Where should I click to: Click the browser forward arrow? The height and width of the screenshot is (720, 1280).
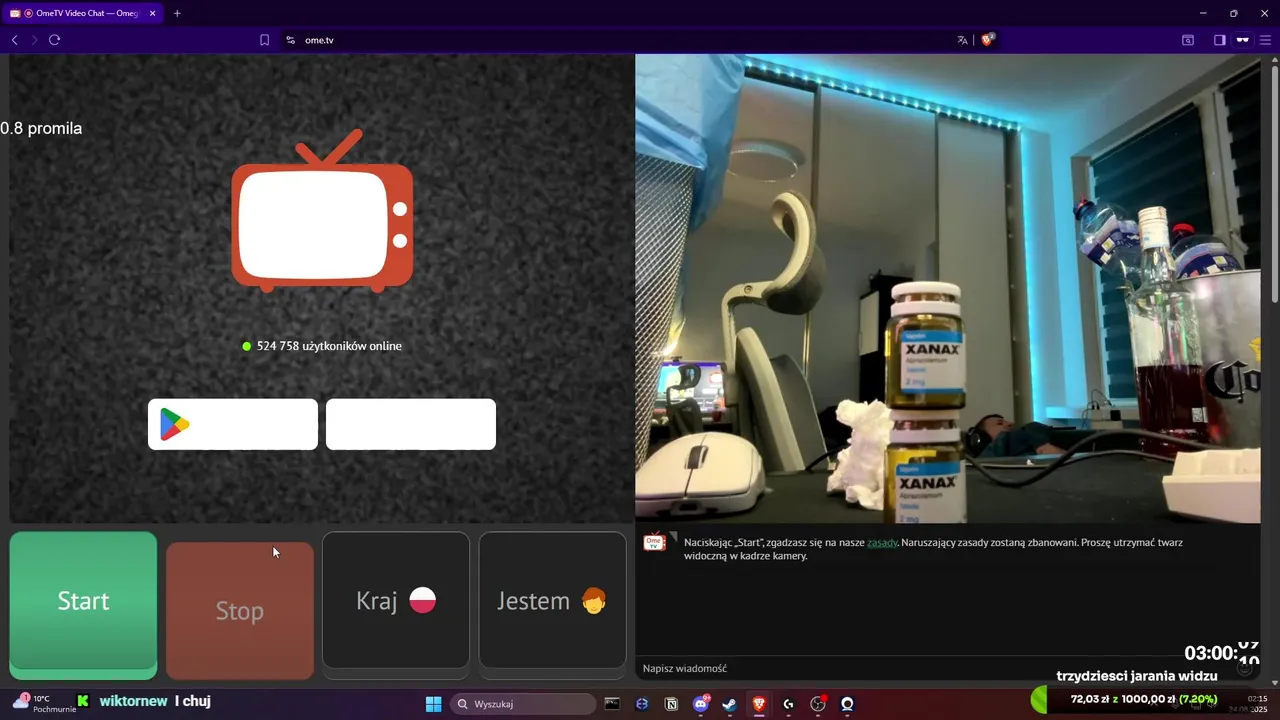point(34,40)
